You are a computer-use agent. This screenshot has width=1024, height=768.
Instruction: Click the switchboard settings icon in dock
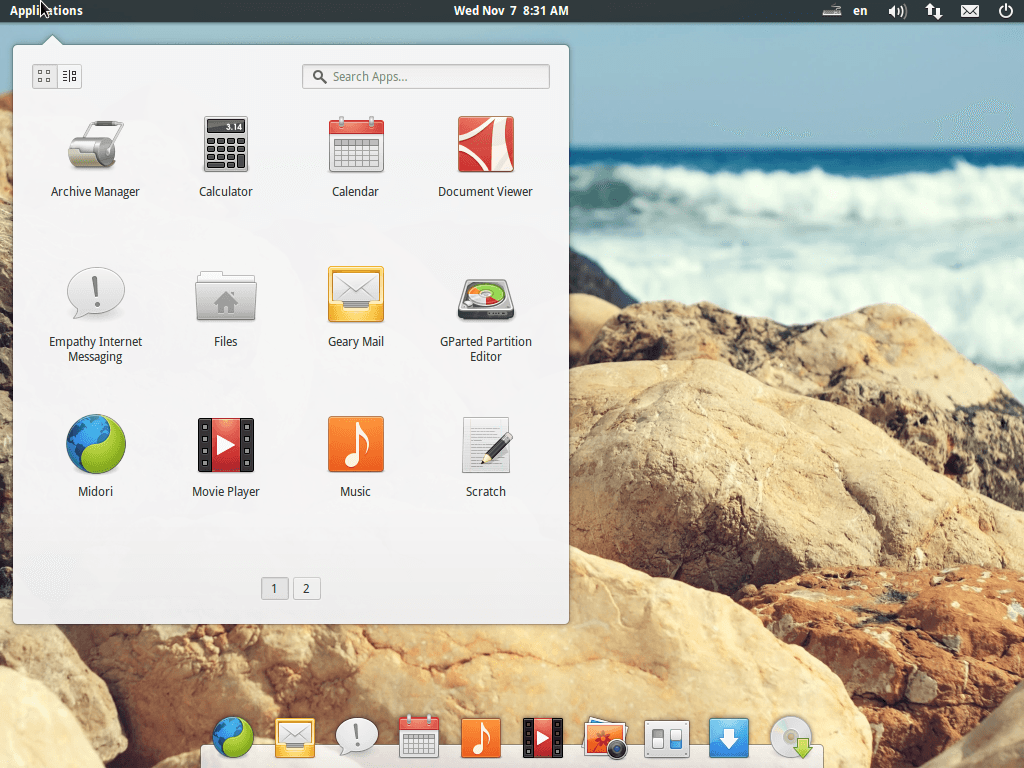[x=667, y=739]
